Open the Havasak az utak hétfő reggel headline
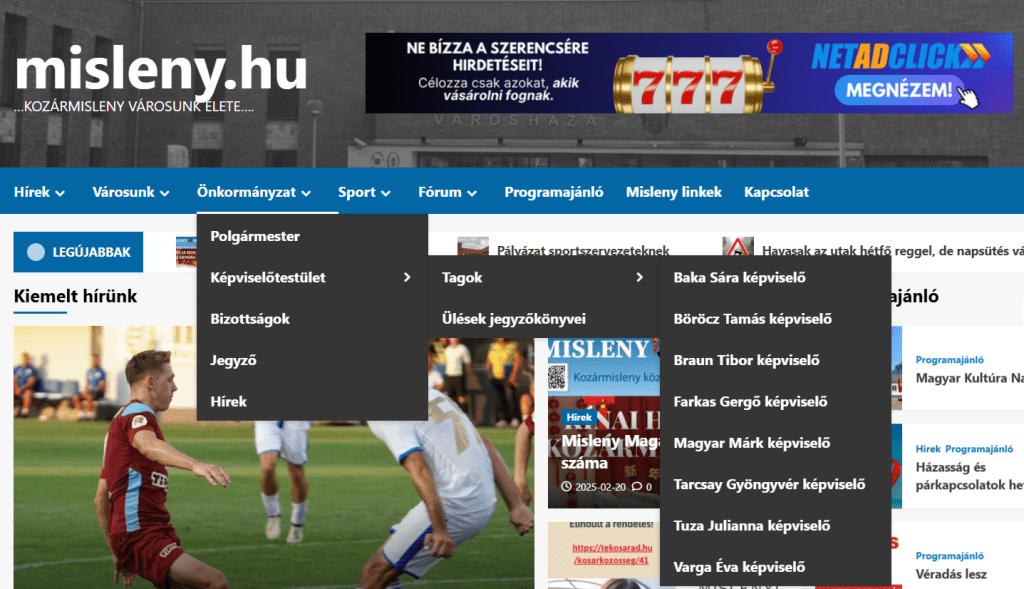1024x589 pixels. [x=893, y=251]
